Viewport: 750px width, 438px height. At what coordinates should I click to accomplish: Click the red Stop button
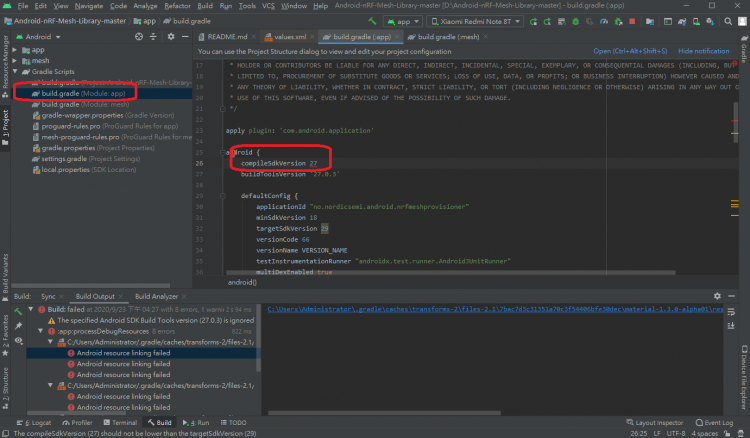(632, 22)
